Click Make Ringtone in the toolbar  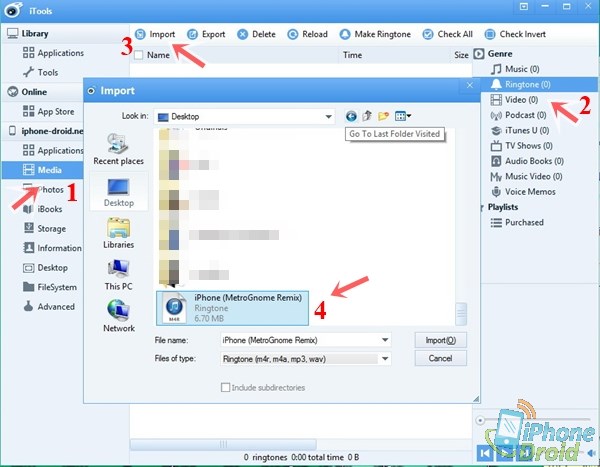point(375,34)
